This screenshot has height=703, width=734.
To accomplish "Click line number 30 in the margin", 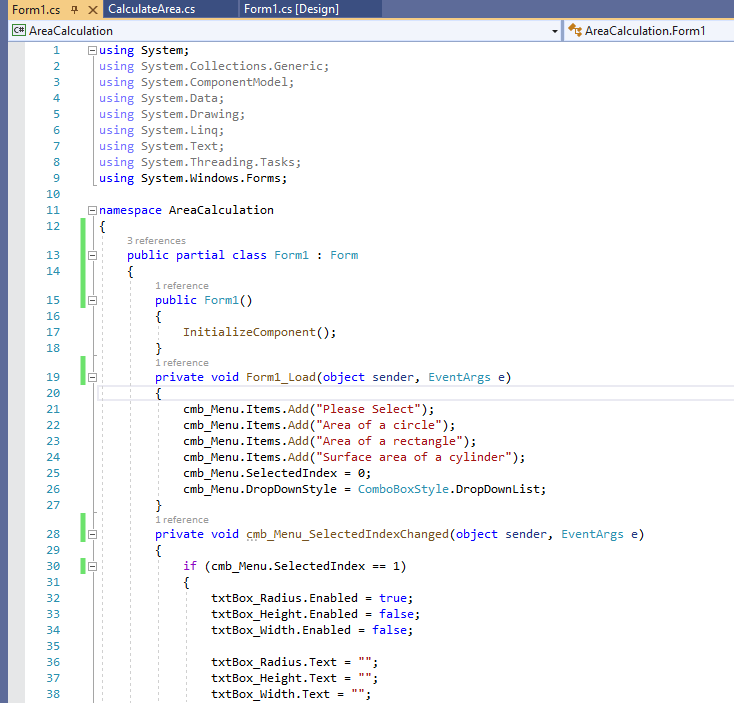I will [53, 566].
